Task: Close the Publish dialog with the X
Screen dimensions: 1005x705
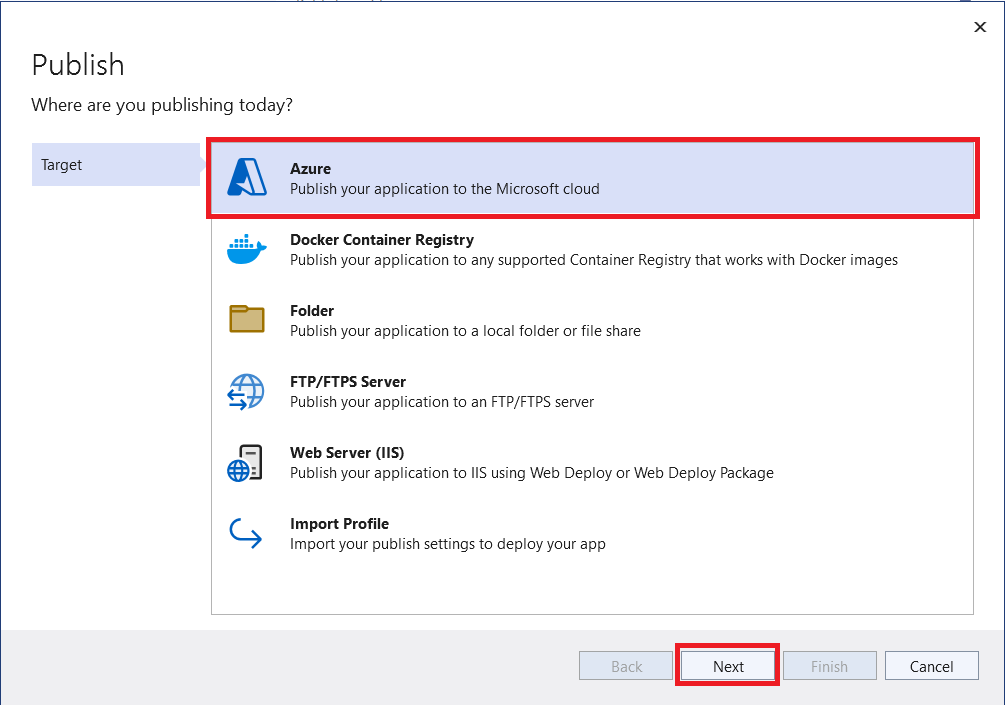Action: coord(980,27)
